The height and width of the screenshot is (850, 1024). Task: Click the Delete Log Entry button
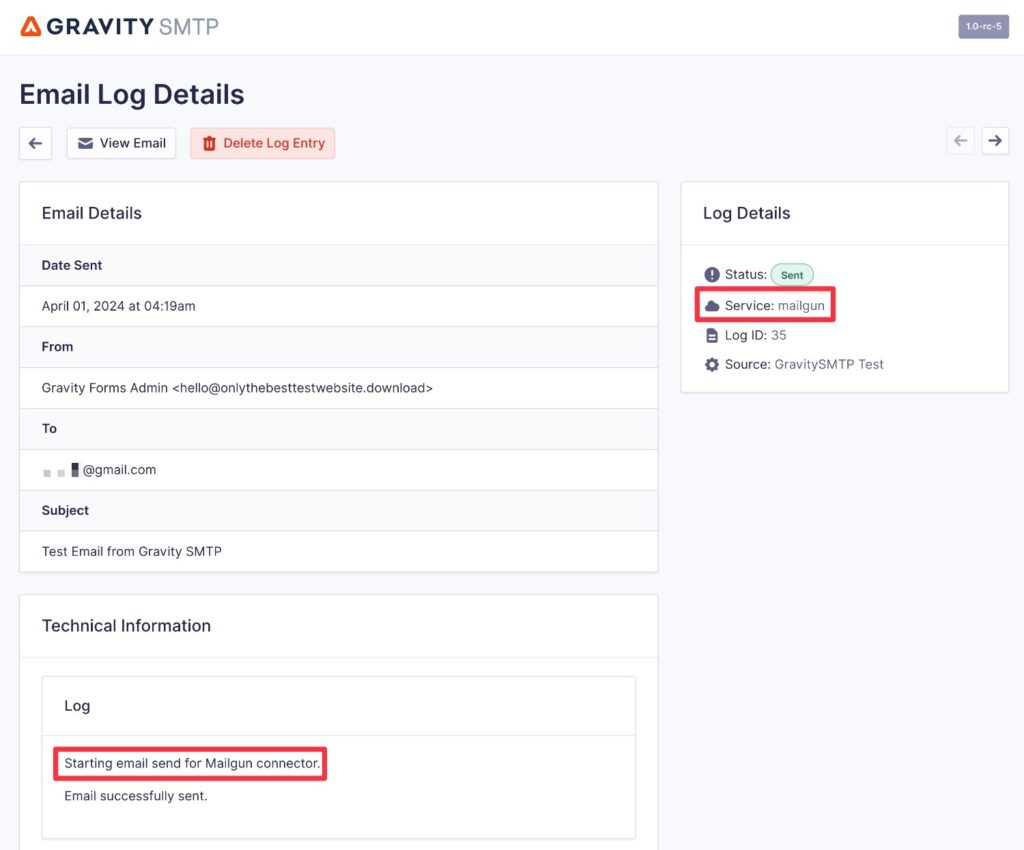coord(262,143)
